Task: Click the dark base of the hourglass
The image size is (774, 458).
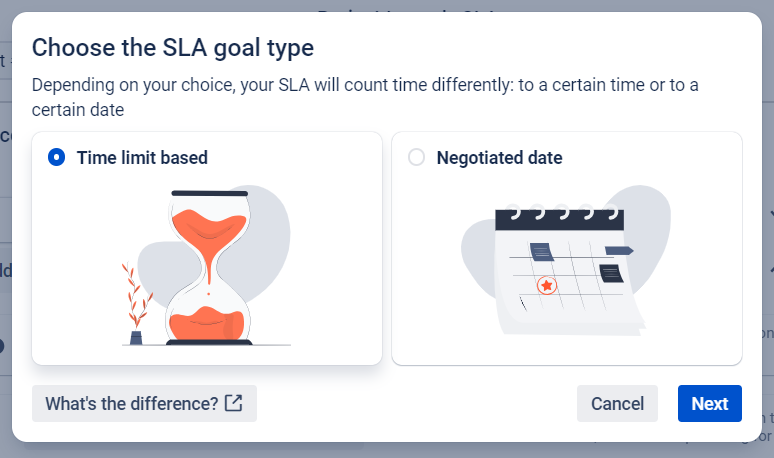Action: click(x=208, y=342)
